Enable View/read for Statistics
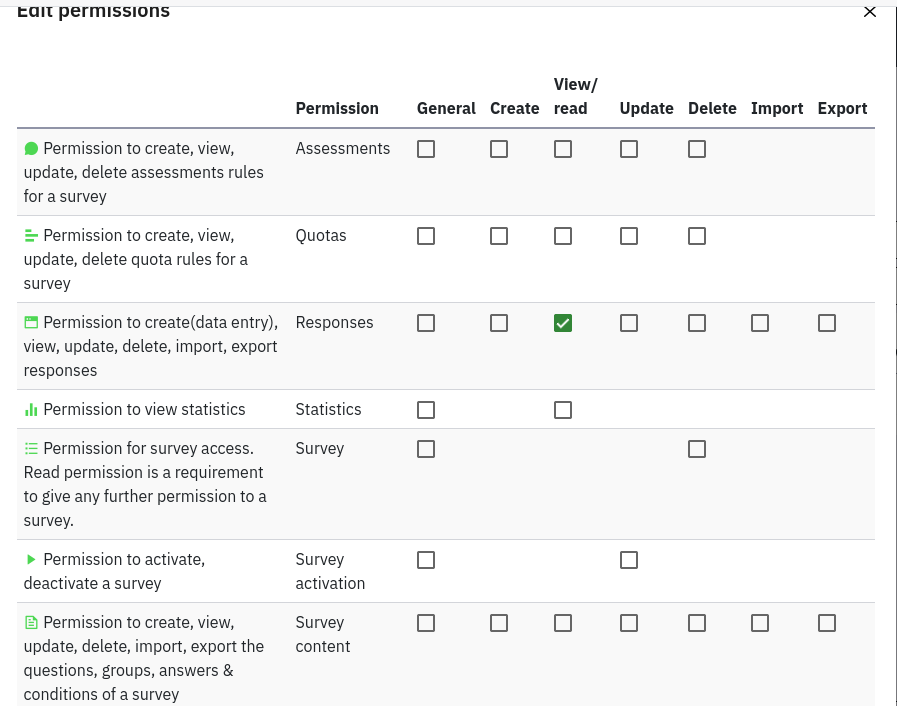Screen dimensions: 897x706 coord(563,410)
